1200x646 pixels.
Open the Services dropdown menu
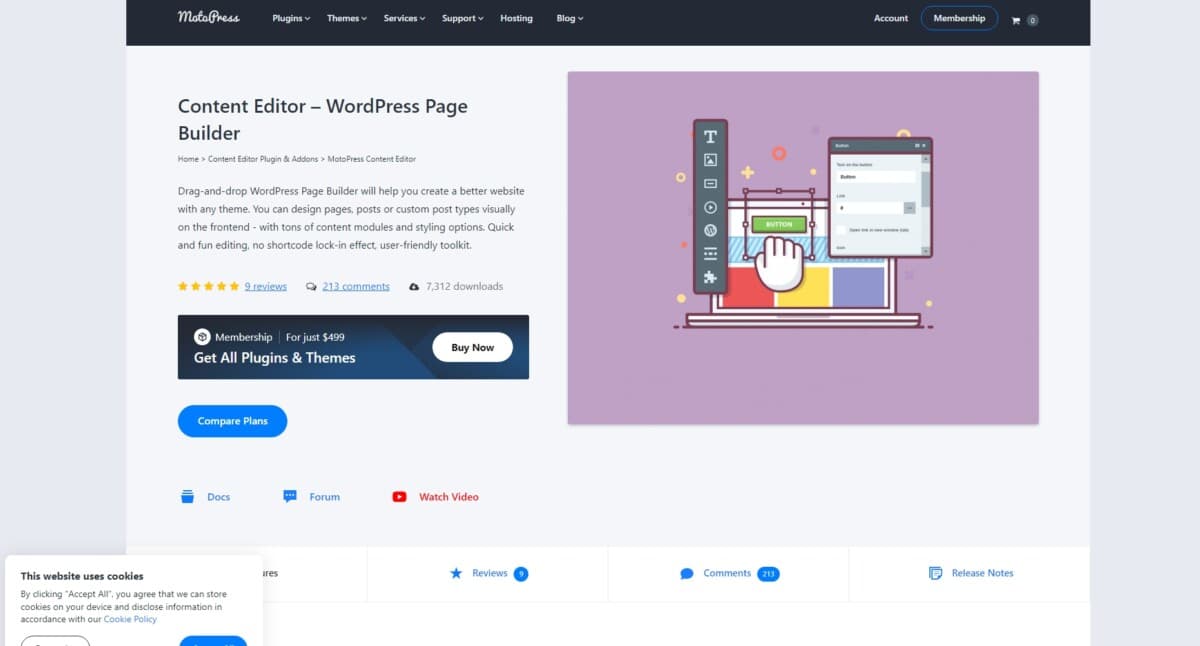tap(404, 18)
